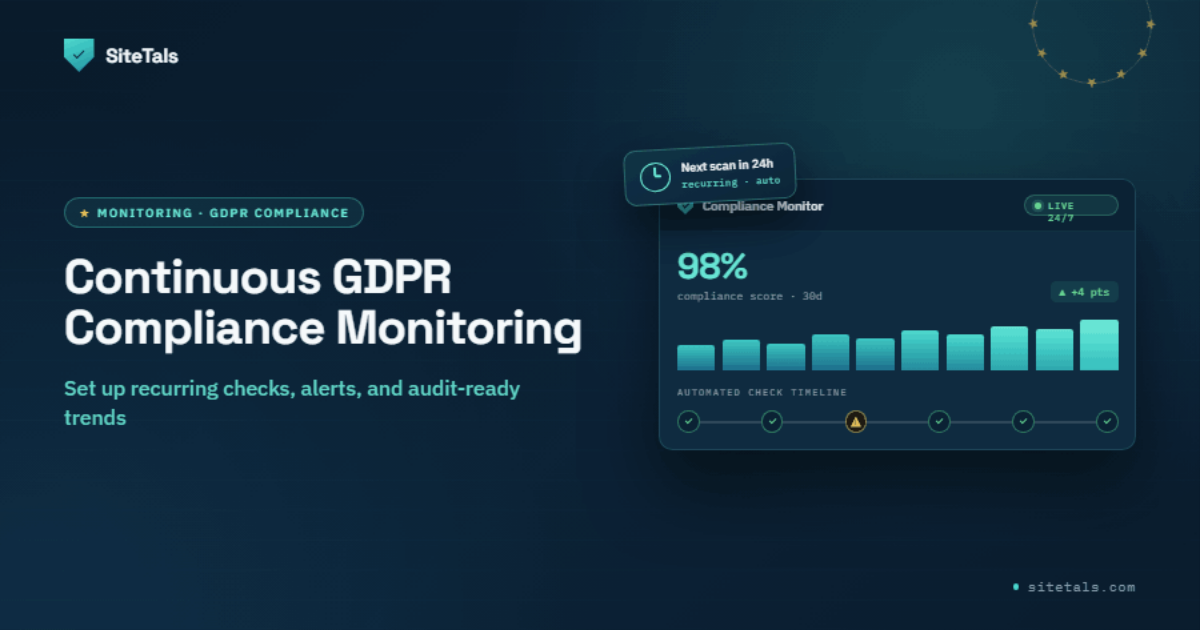
Task: Select the second check marker on timeline
Action: [772, 422]
